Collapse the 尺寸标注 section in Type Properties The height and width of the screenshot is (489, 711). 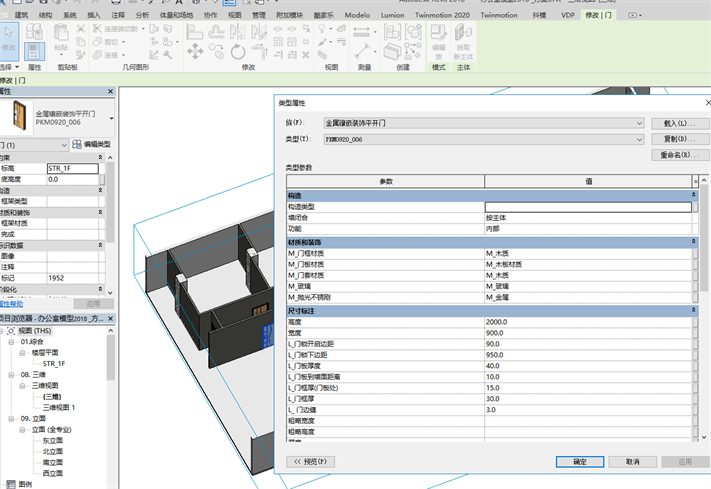[693, 310]
